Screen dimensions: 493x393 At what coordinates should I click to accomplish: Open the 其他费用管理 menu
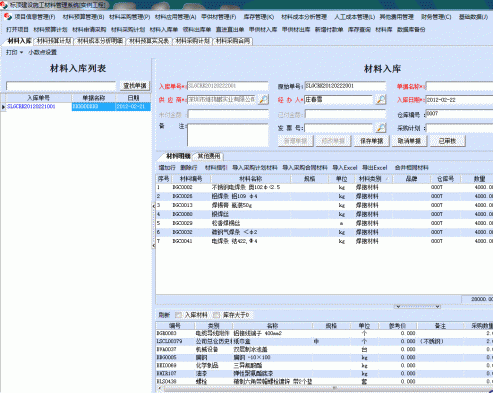[x=396, y=17]
